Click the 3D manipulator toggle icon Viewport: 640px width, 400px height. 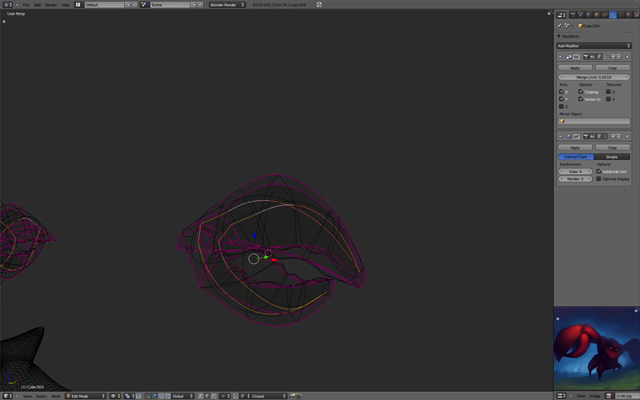point(146,395)
